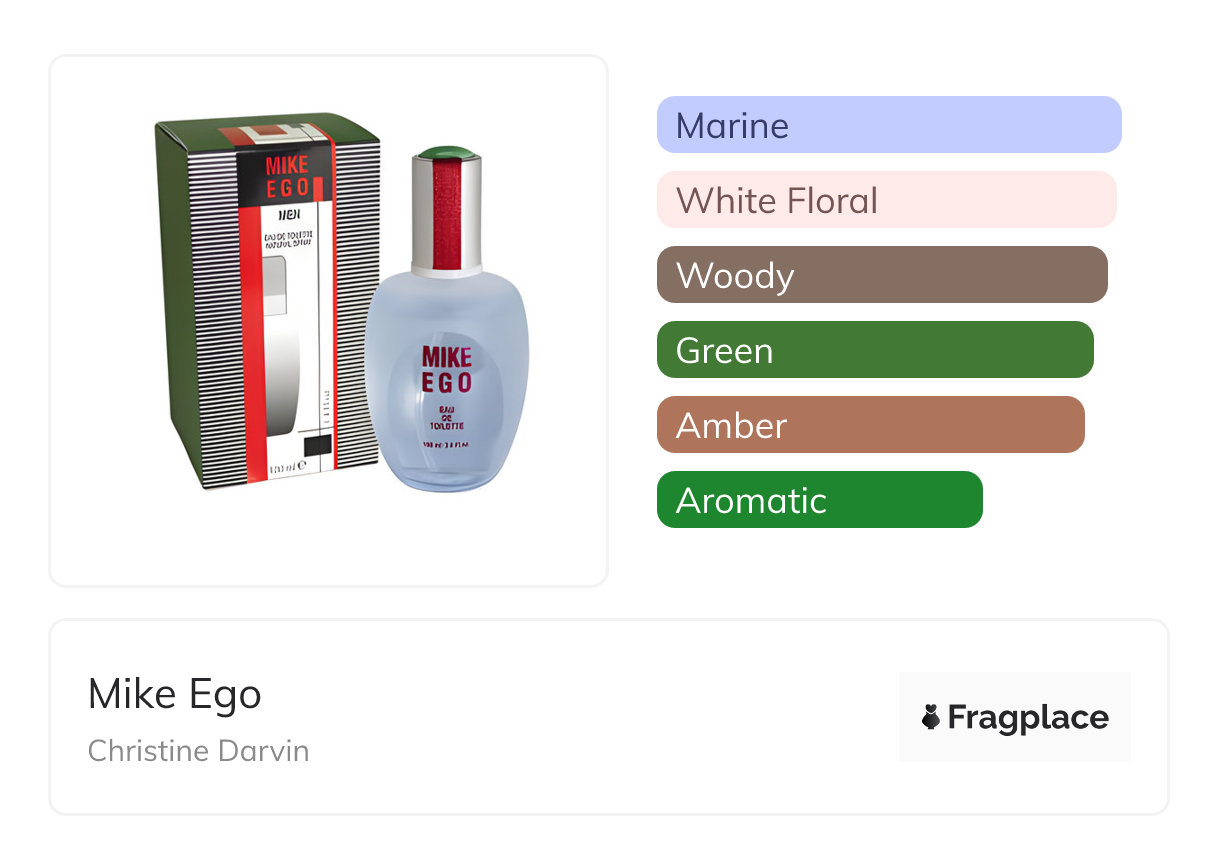The image size is (1218, 864).
Task: Click the brown Woody accord bar
Action: (x=881, y=275)
